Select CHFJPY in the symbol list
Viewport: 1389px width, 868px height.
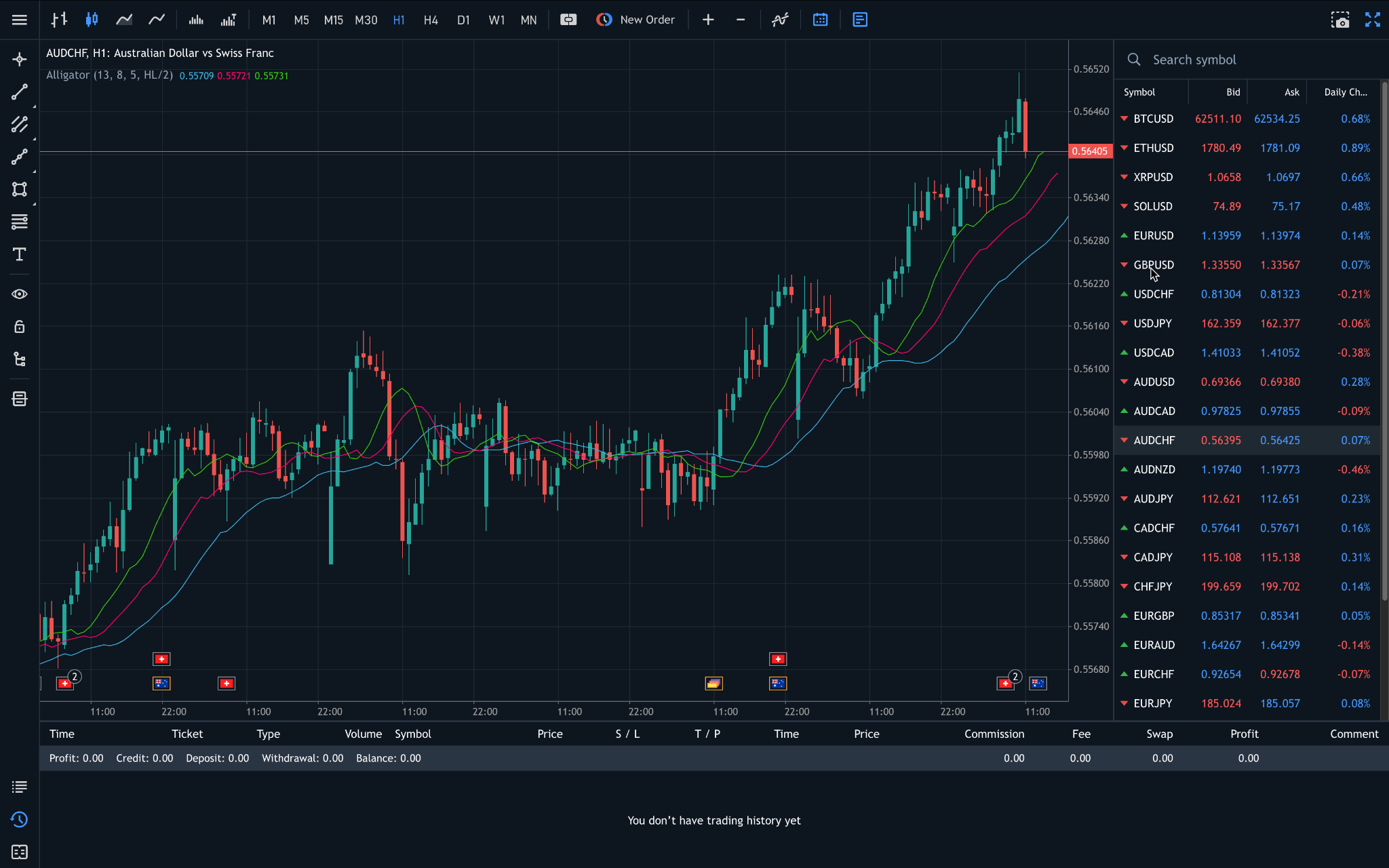(x=1247, y=587)
